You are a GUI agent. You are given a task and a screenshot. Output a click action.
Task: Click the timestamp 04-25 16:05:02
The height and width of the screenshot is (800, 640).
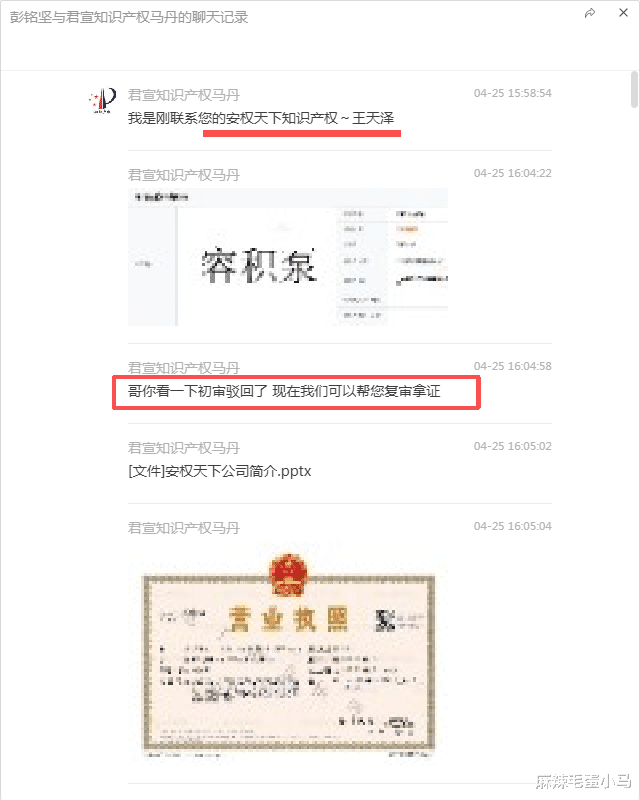pyautogui.click(x=512, y=446)
